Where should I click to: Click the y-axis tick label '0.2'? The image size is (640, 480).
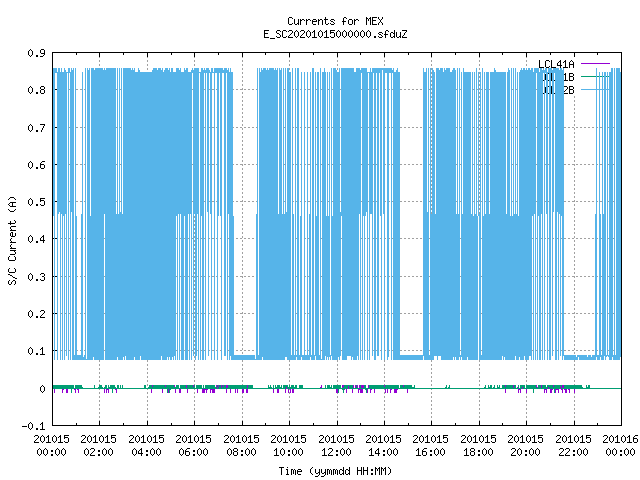36,314
